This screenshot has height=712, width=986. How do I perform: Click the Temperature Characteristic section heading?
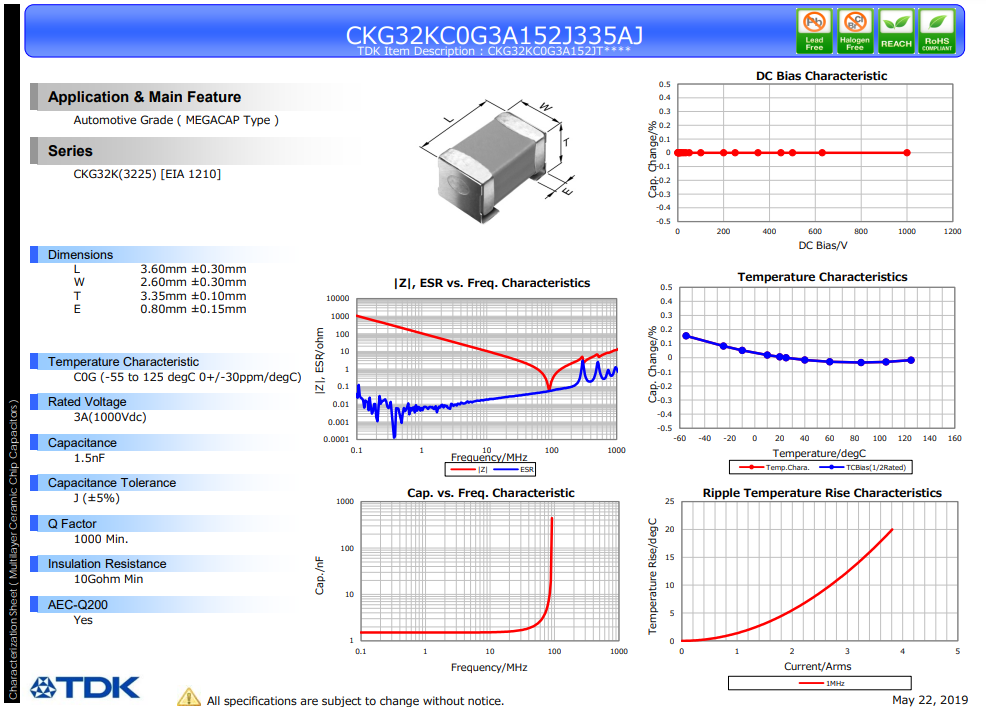tap(123, 362)
